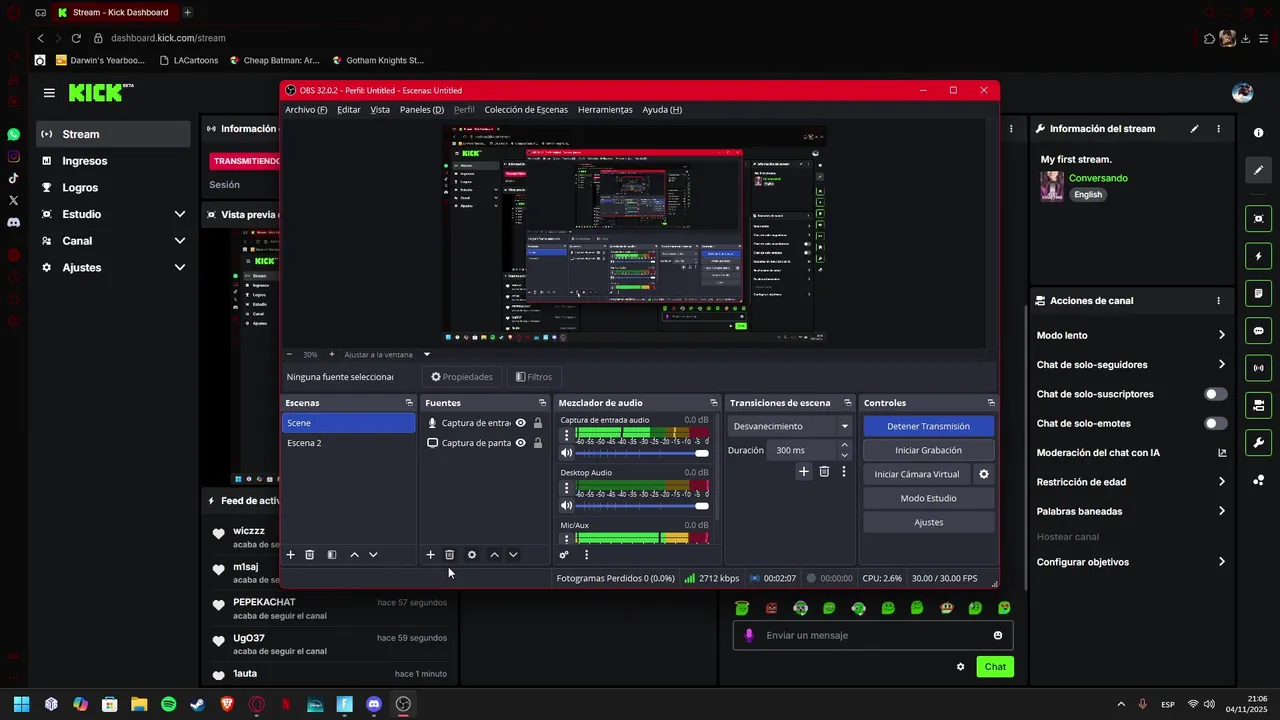The height and width of the screenshot is (720, 1280).
Task: Open chat settings gear next to Chat button
Action: (x=961, y=667)
